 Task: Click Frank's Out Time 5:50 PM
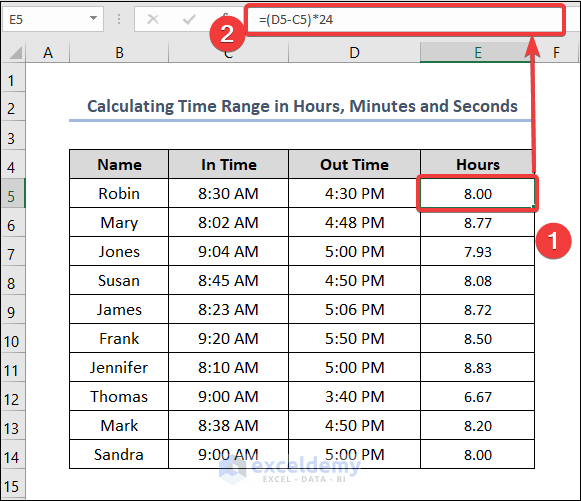(x=354, y=338)
